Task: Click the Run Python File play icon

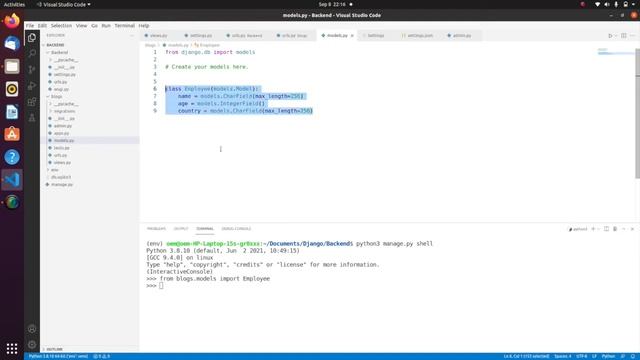Action: [610, 36]
